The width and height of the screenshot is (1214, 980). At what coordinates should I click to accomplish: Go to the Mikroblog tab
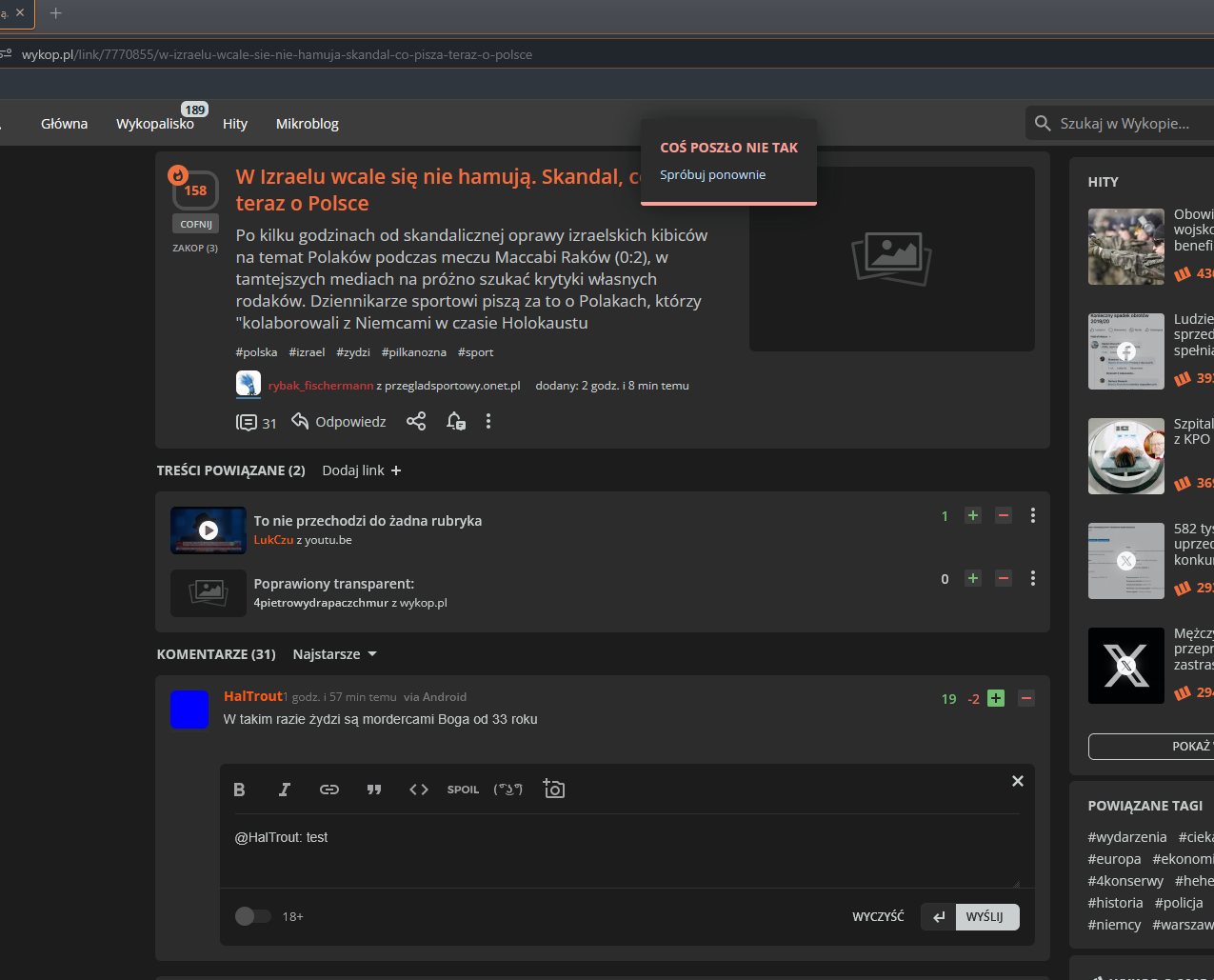(307, 124)
